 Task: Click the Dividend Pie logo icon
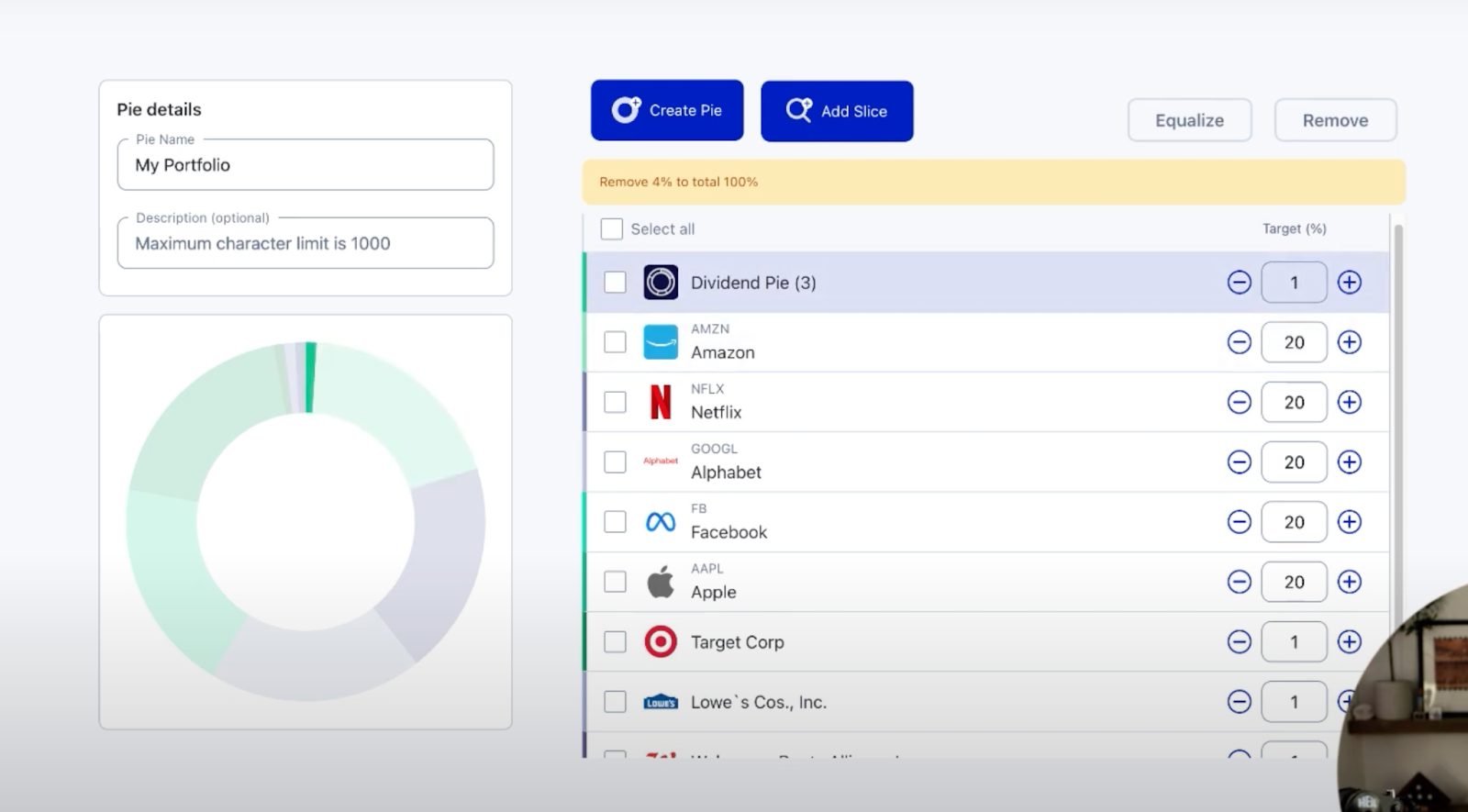click(661, 283)
